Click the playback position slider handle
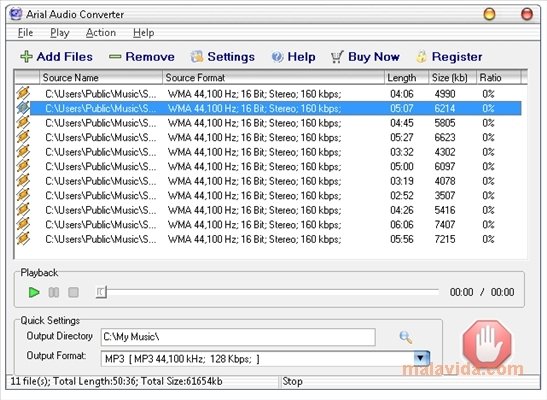Viewport: 547px width, 400px height. [x=101, y=292]
